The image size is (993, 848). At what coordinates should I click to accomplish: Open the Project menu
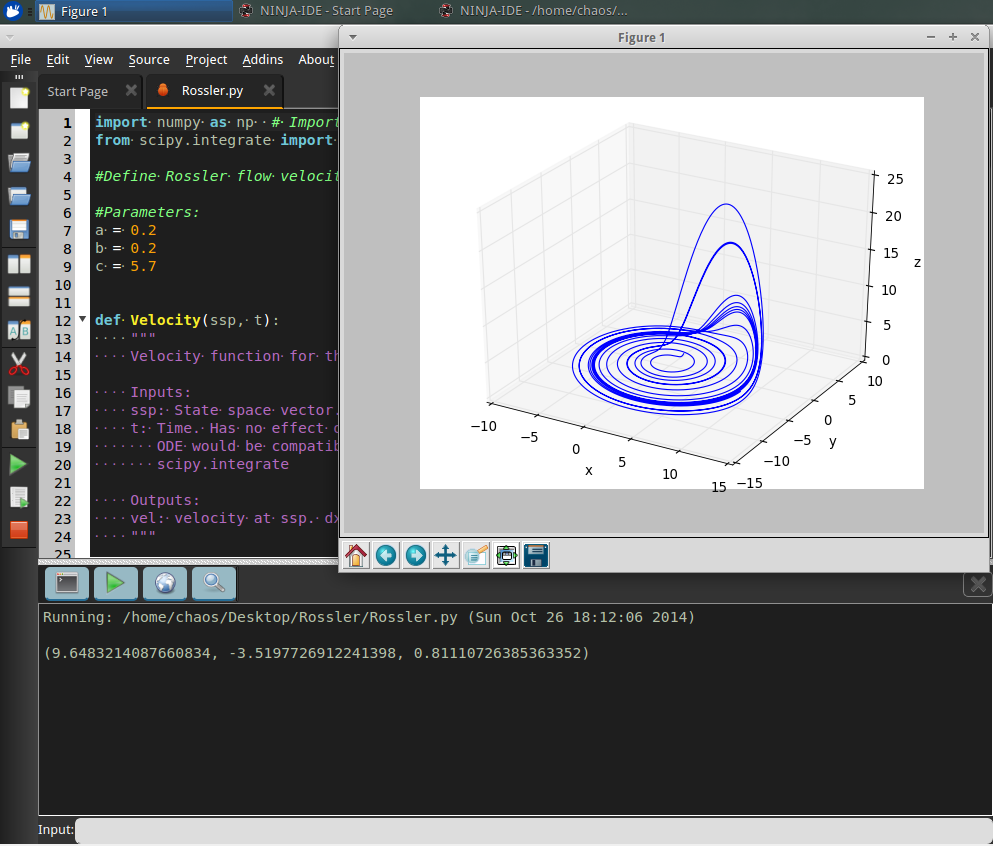click(x=206, y=60)
